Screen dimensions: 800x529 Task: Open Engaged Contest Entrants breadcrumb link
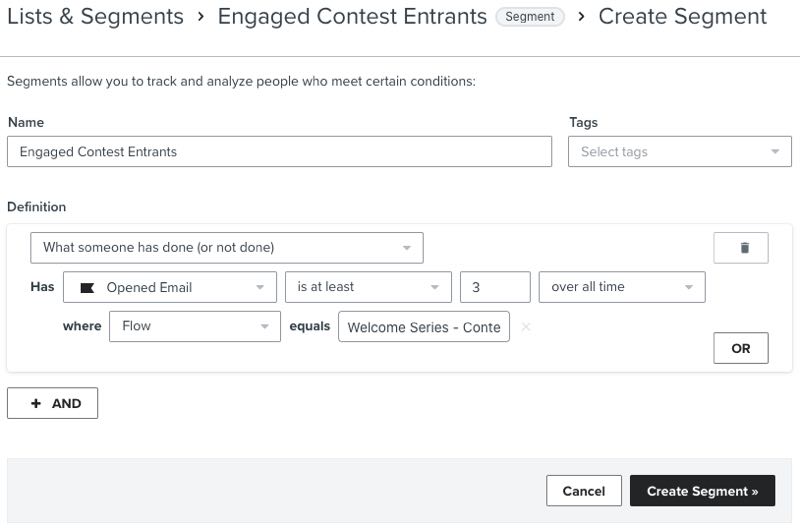[x=352, y=17]
